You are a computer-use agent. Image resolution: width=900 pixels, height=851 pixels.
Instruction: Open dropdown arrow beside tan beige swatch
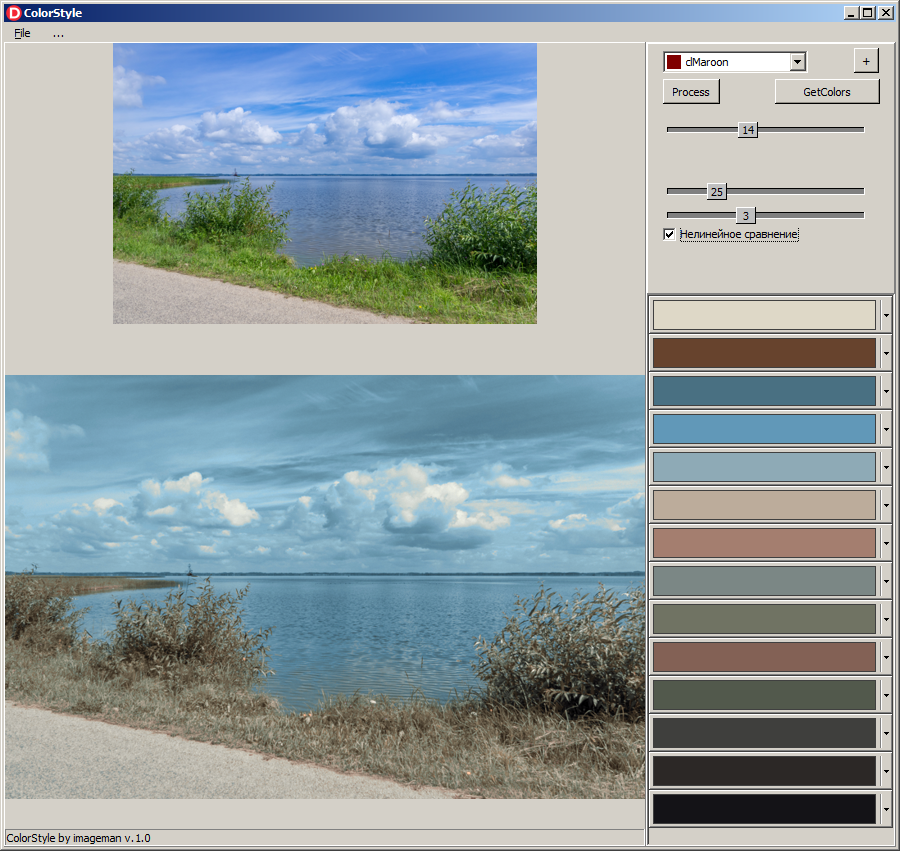886,505
